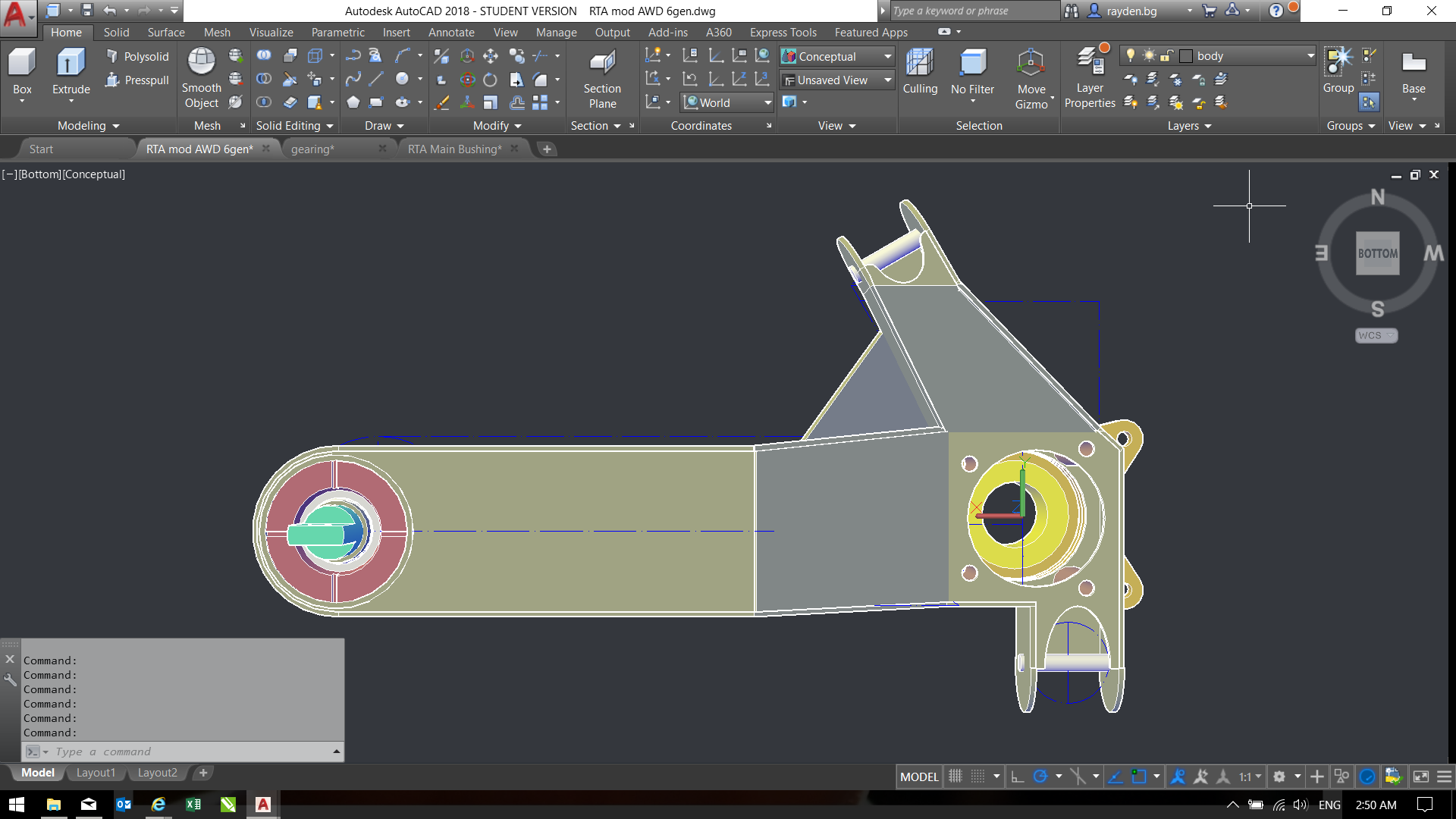The image size is (1456, 819).
Task: Click the body layer color swatch
Action: [x=1186, y=55]
